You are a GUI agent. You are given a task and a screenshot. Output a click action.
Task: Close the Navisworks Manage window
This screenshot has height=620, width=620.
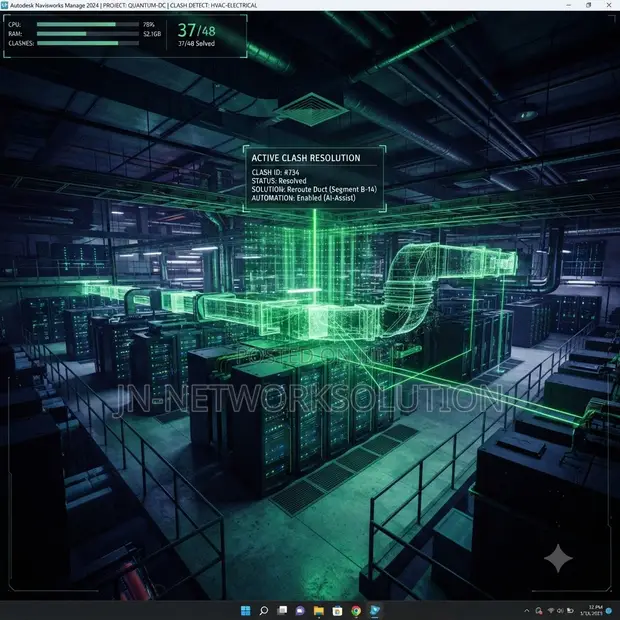click(x=609, y=5)
